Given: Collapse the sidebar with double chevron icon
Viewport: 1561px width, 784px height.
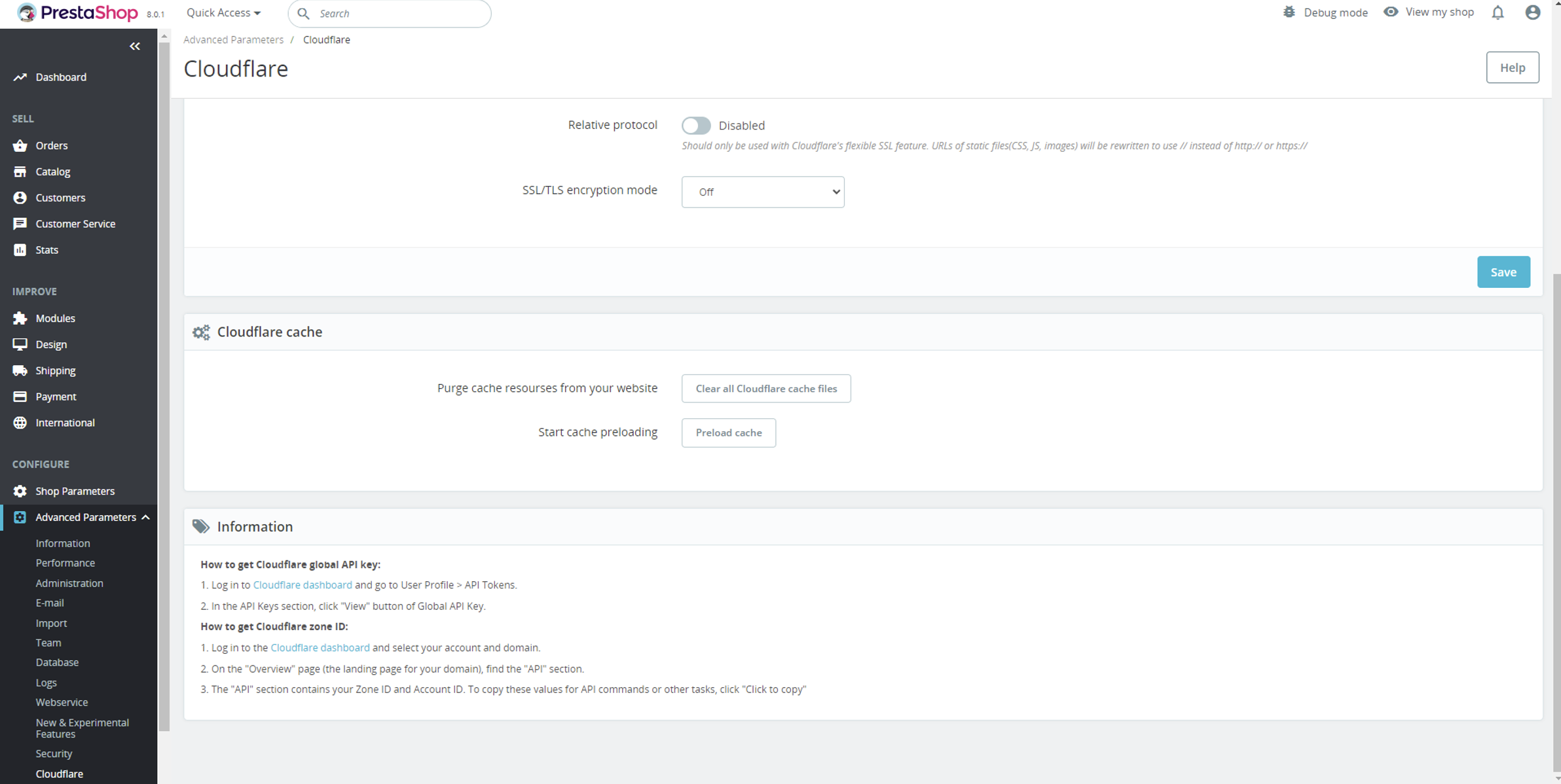Looking at the screenshot, I should (135, 46).
